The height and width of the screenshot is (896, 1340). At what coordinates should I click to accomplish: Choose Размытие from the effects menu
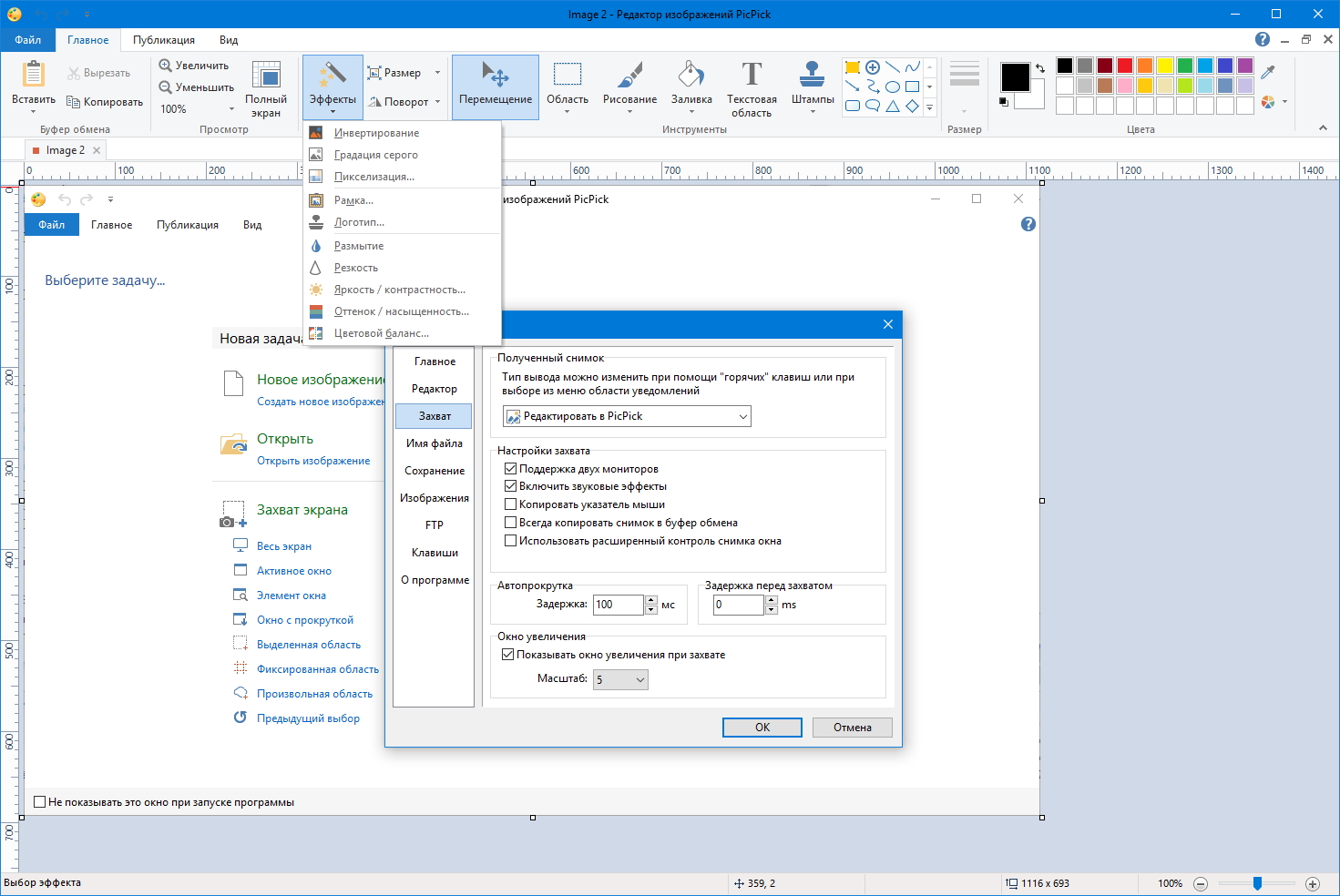[359, 246]
